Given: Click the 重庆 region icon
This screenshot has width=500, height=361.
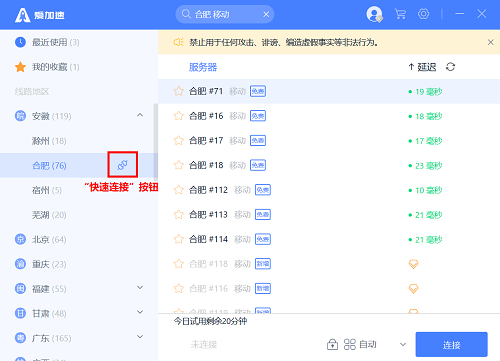Looking at the screenshot, I should pos(20,264).
